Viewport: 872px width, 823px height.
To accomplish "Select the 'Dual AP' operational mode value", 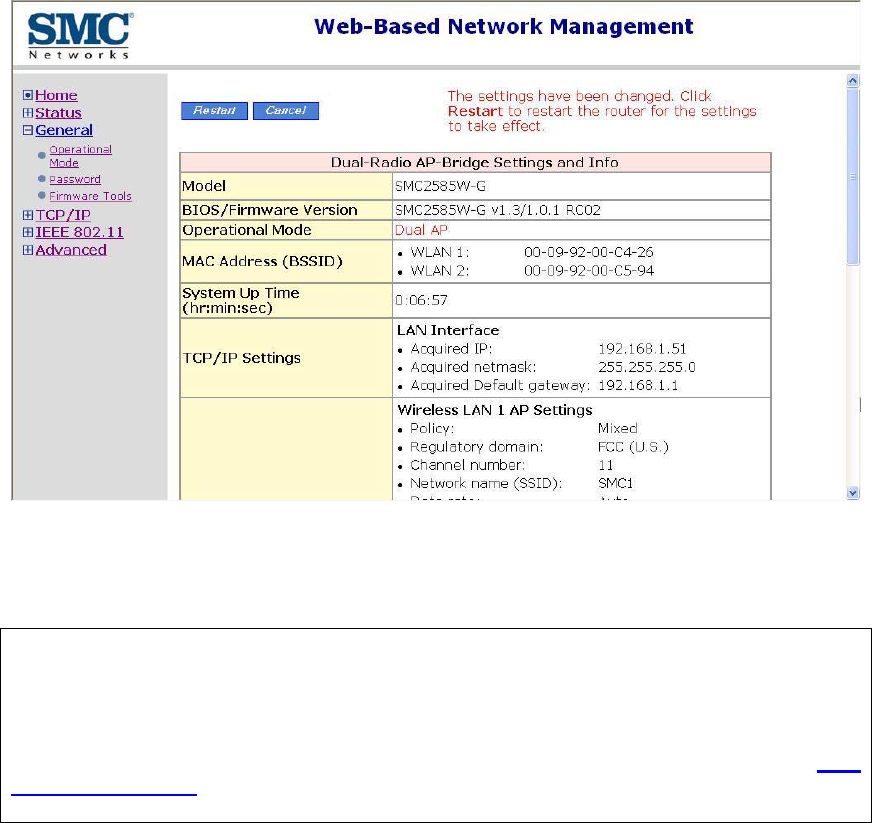I will 421,230.
